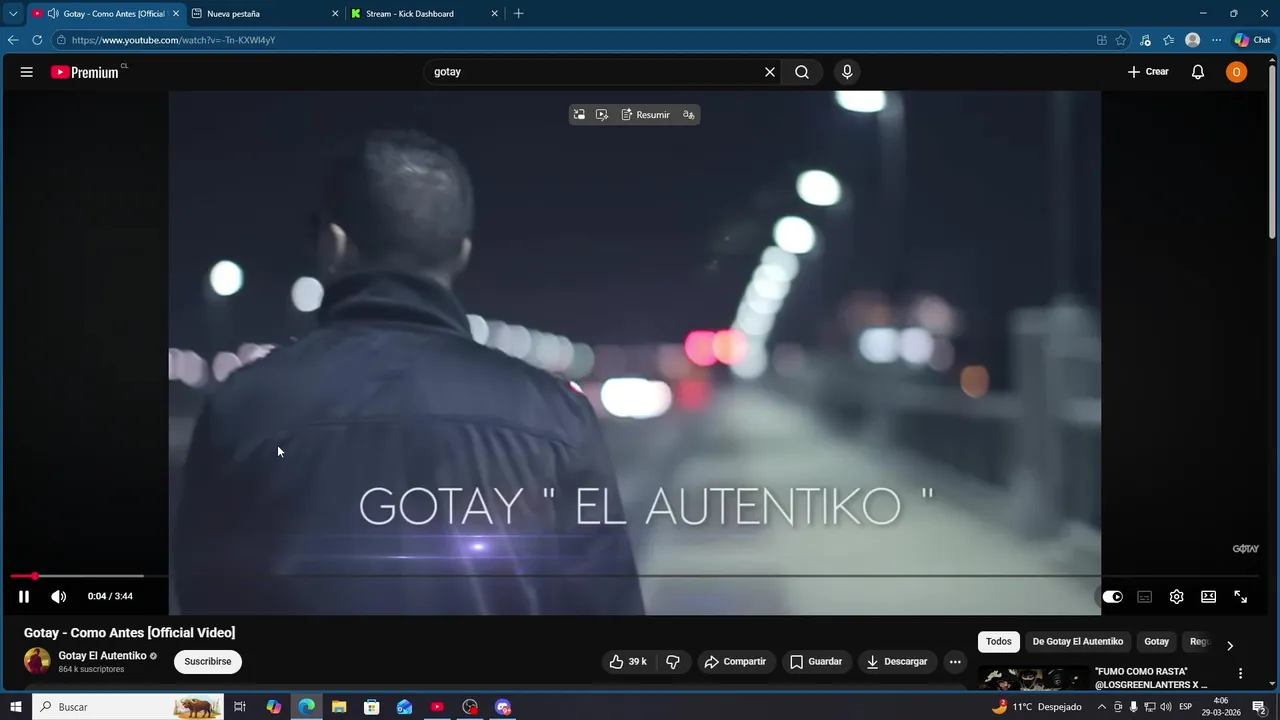
Task: Go back with the browser back arrow
Action: [13, 40]
